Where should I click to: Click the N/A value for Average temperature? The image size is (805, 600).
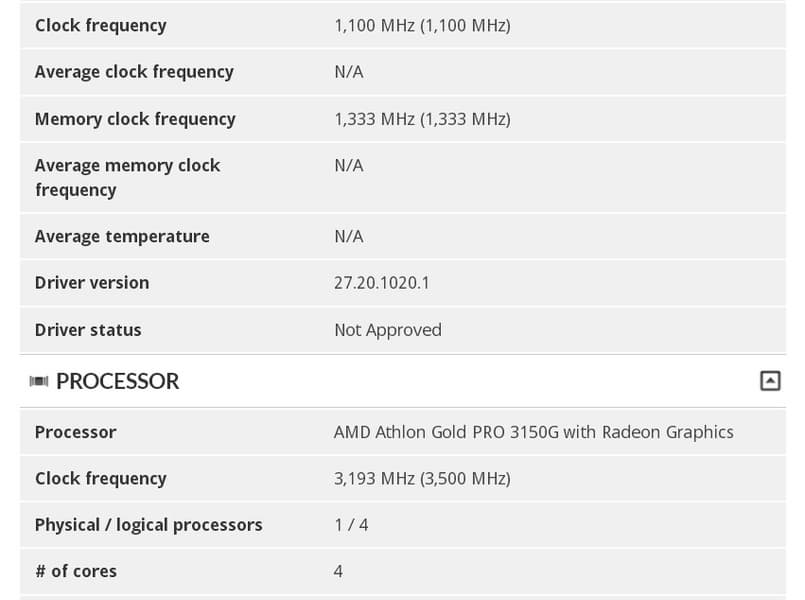tap(348, 236)
